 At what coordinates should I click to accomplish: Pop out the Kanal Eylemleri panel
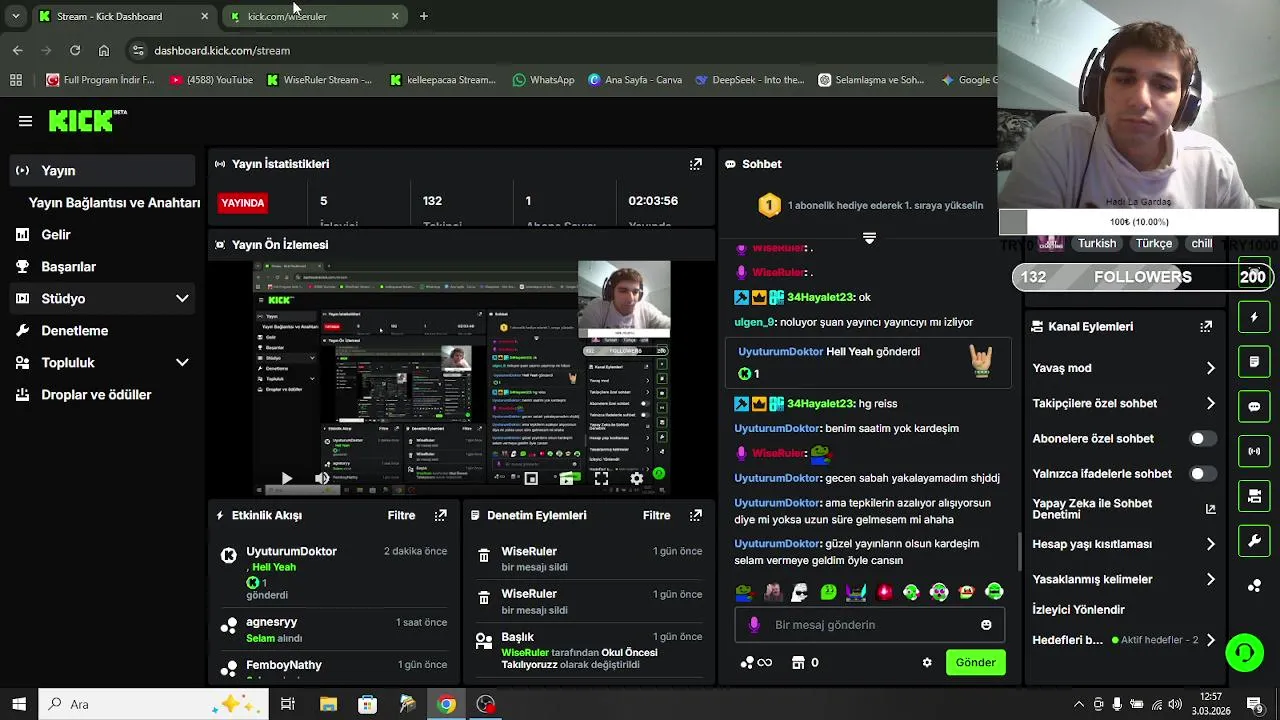(1206, 326)
